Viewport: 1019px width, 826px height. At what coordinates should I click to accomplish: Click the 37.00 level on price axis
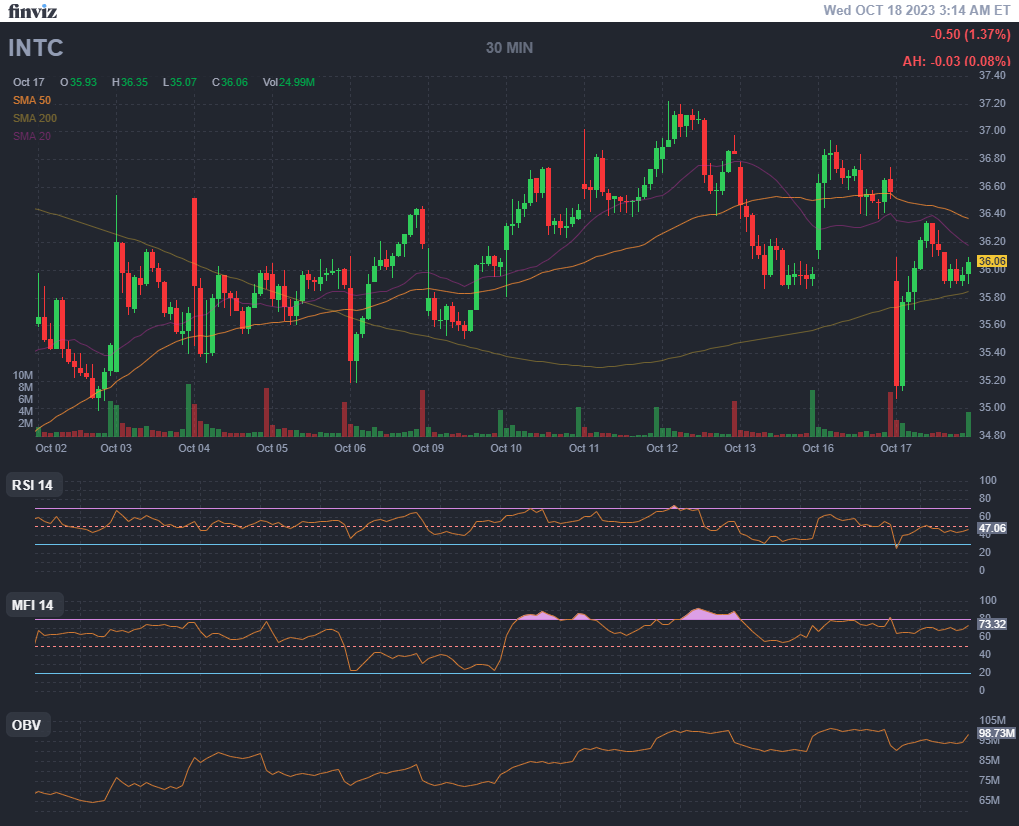[992, 131]
